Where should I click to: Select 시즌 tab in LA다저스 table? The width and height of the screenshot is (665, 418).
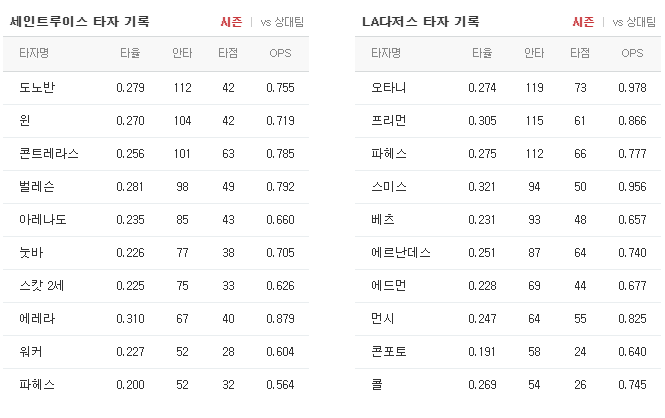coord(583,22)
